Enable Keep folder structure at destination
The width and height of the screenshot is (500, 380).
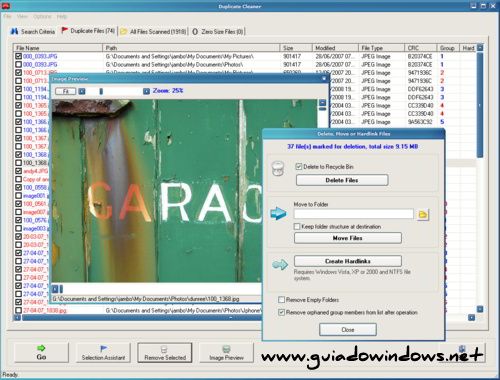[297, 226]
